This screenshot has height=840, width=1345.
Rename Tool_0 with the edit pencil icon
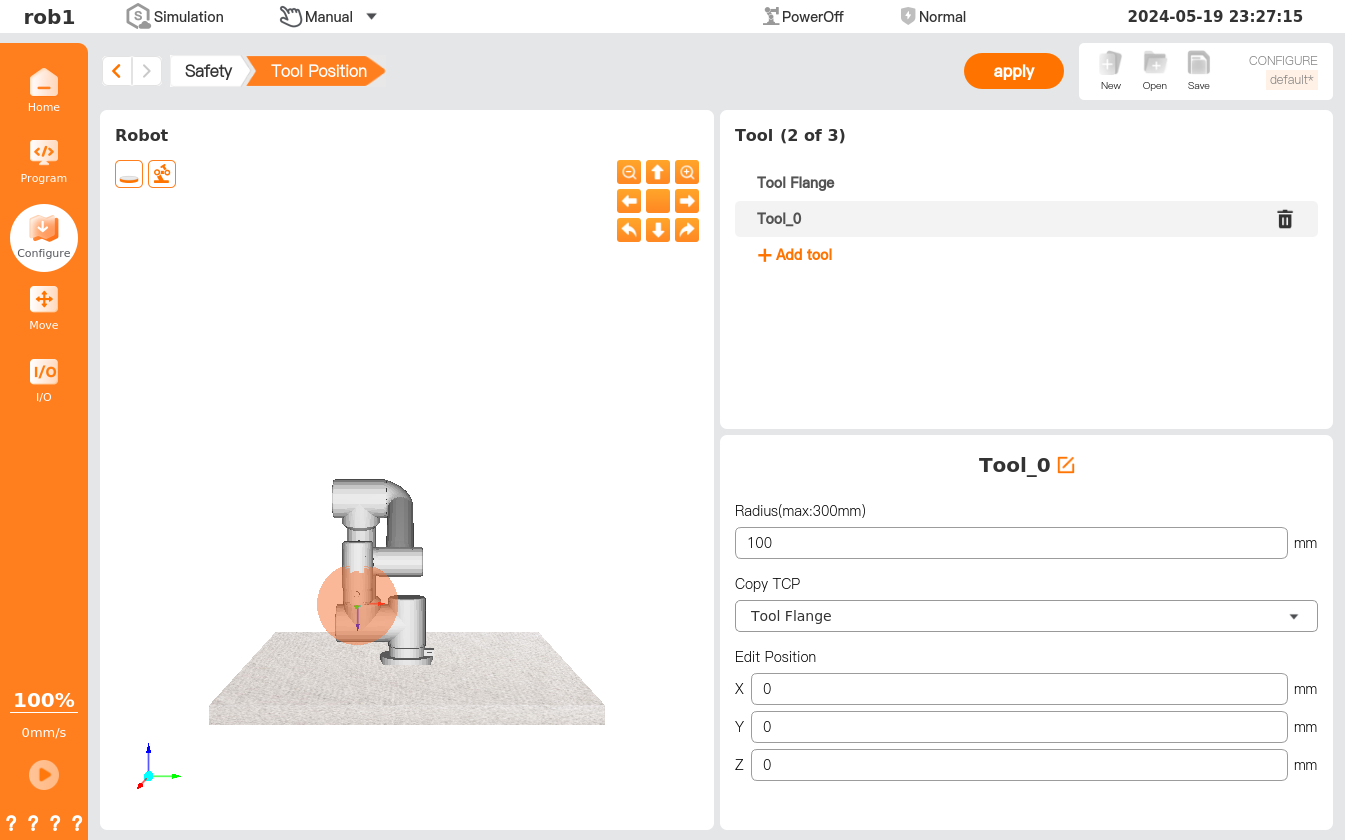pyautogui.click(x=1066, y=465)
